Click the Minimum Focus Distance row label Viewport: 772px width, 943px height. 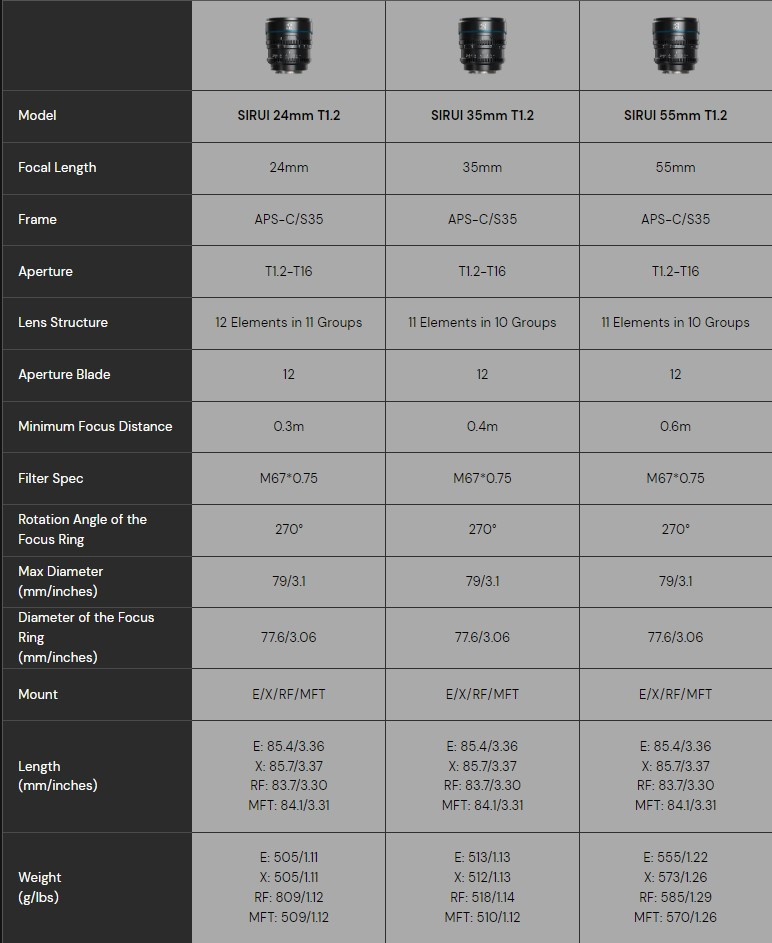95,426
